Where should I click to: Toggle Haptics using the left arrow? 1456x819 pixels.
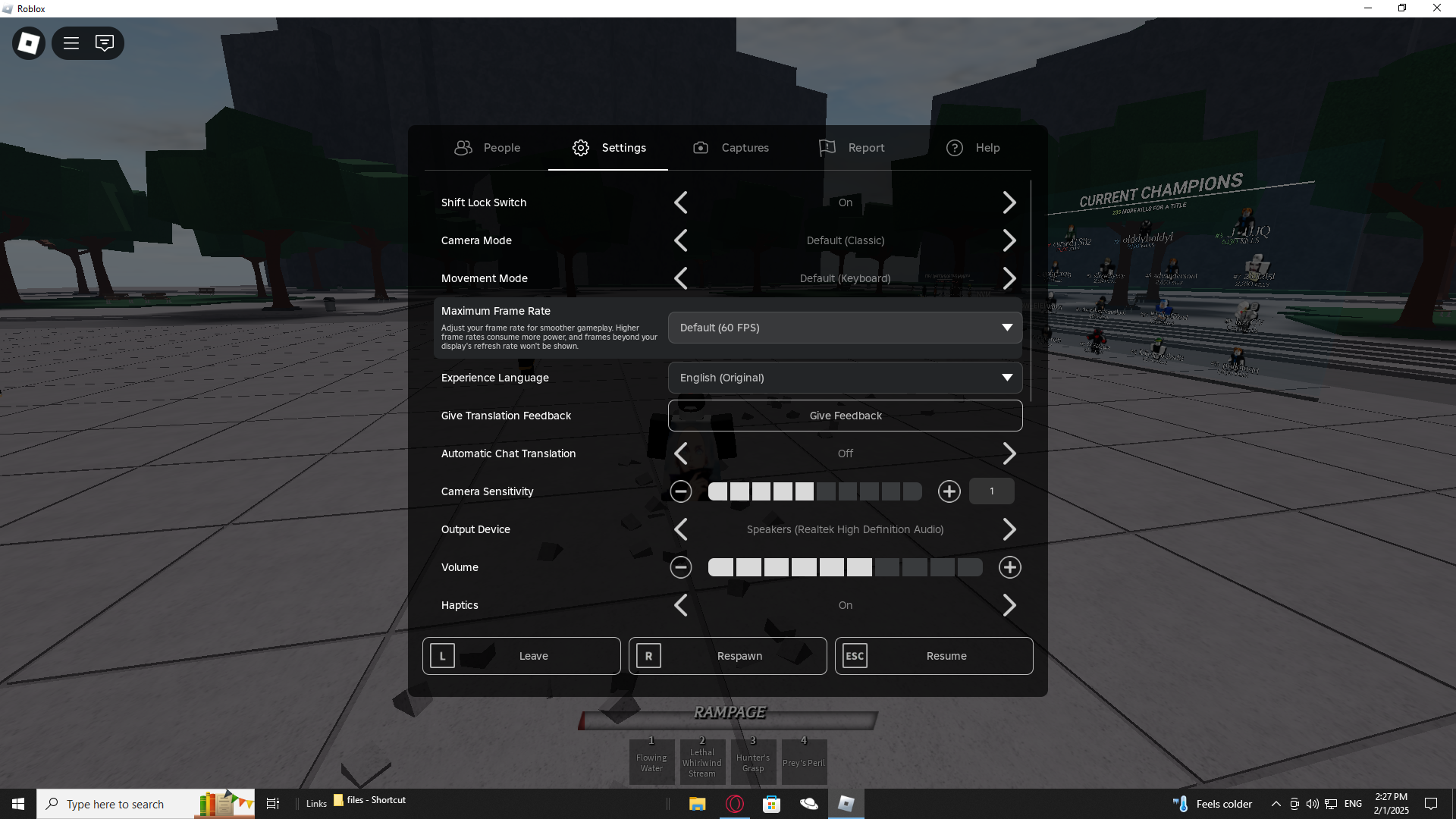(x=680, y=605)
